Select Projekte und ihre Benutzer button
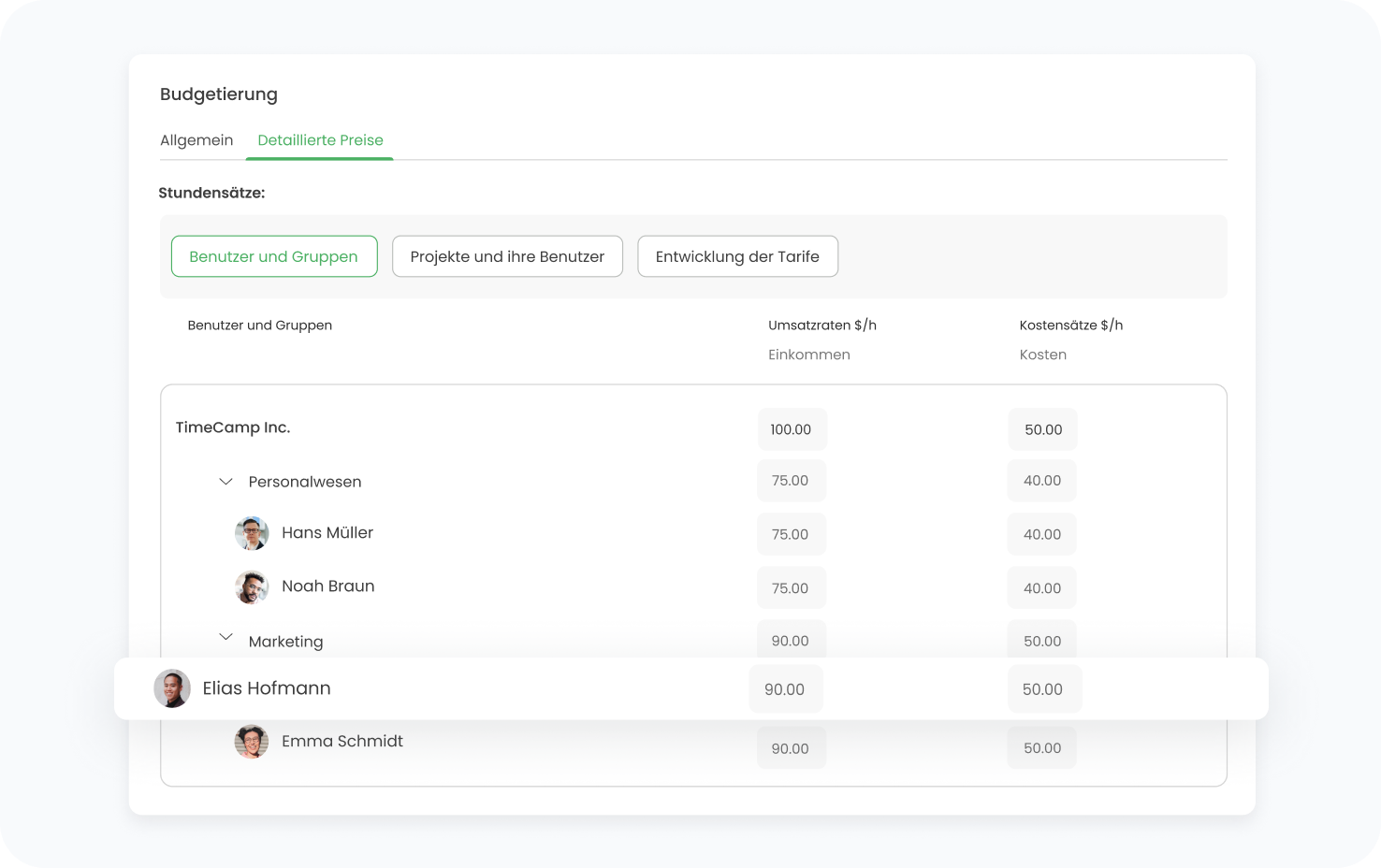The image size is (1381, 868). 507,256
